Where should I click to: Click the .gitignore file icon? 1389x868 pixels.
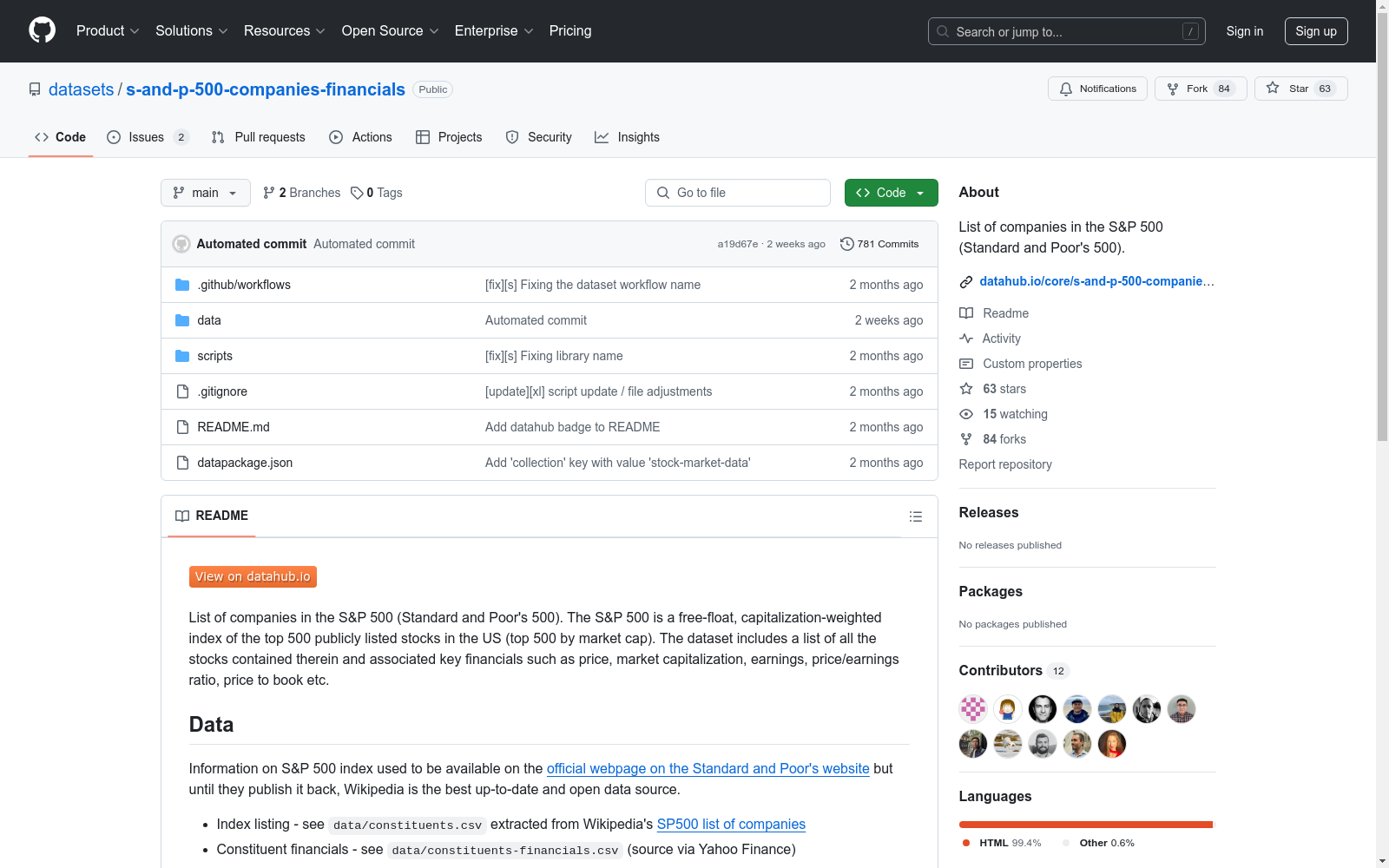point(182,391)
